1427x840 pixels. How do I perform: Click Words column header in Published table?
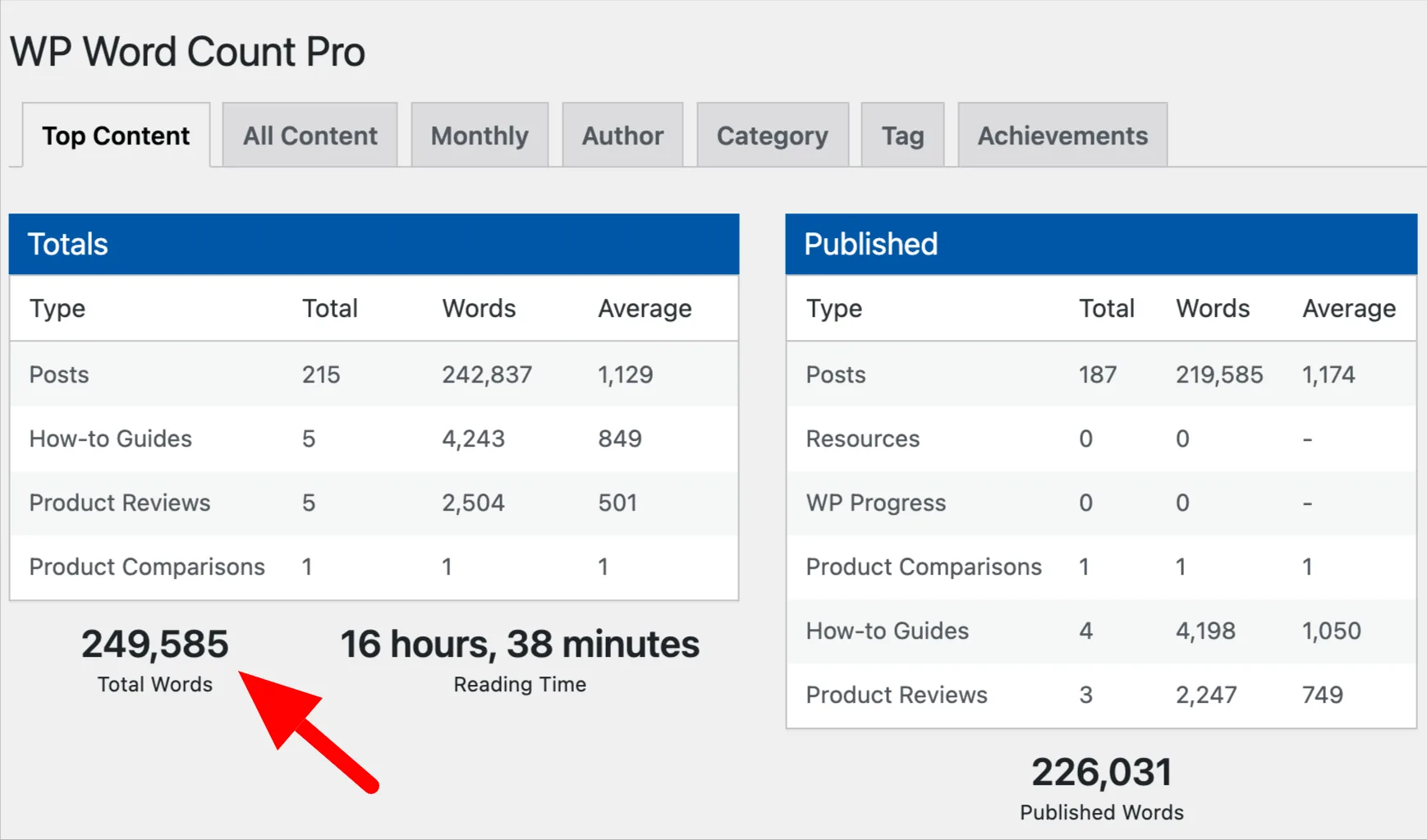pos(1213,308)
